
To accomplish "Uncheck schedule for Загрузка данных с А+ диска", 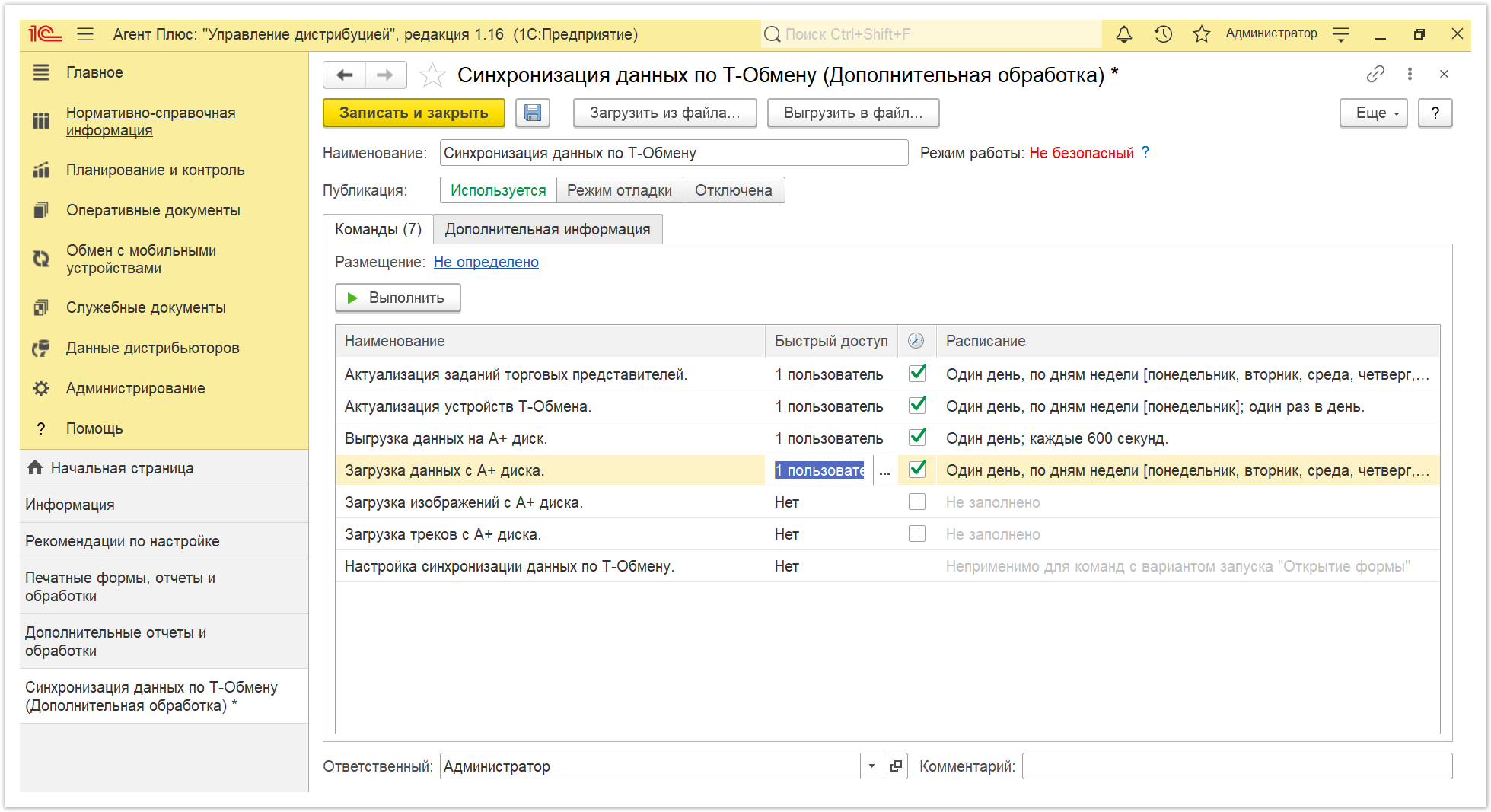I will click(x=917, y=469).
